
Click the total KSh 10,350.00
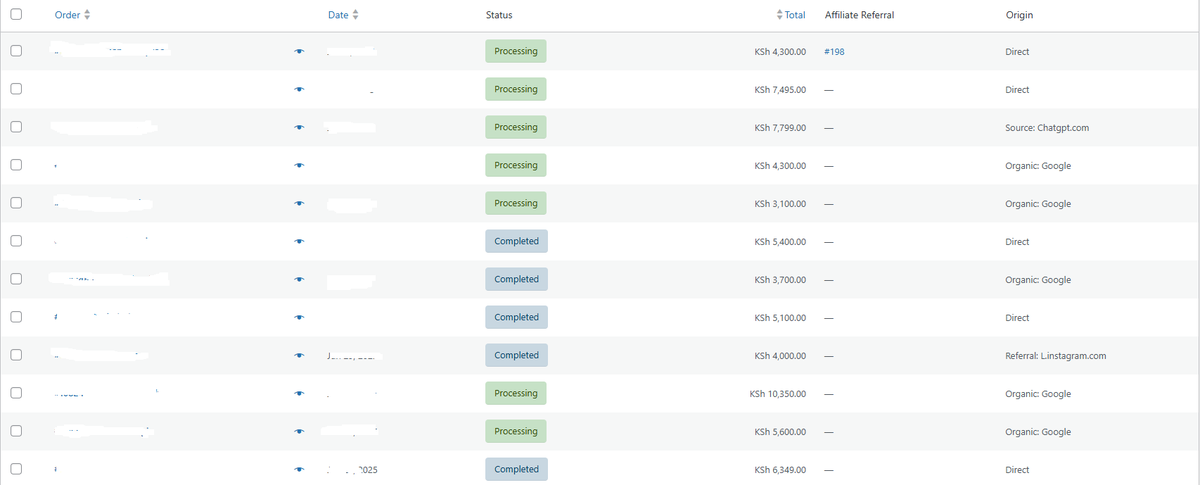point(778,394)
